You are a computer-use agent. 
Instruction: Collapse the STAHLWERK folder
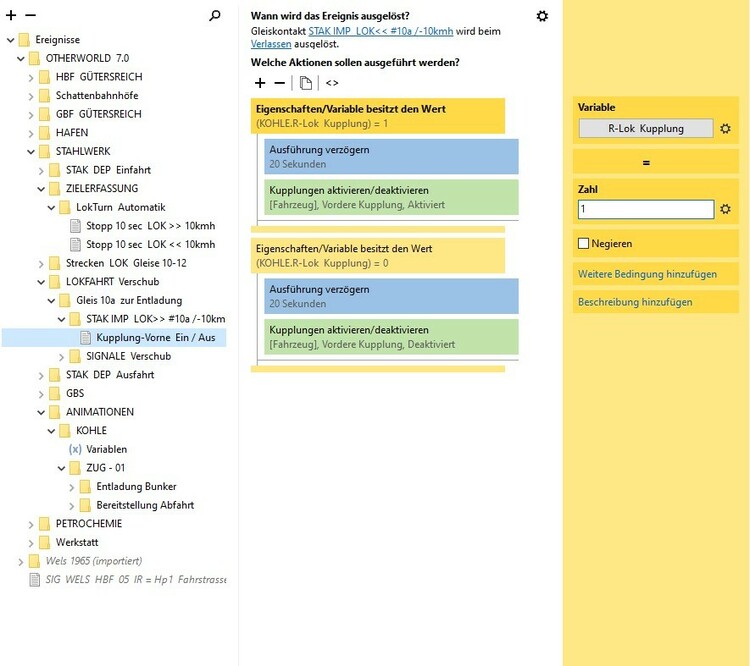point(31,151)
